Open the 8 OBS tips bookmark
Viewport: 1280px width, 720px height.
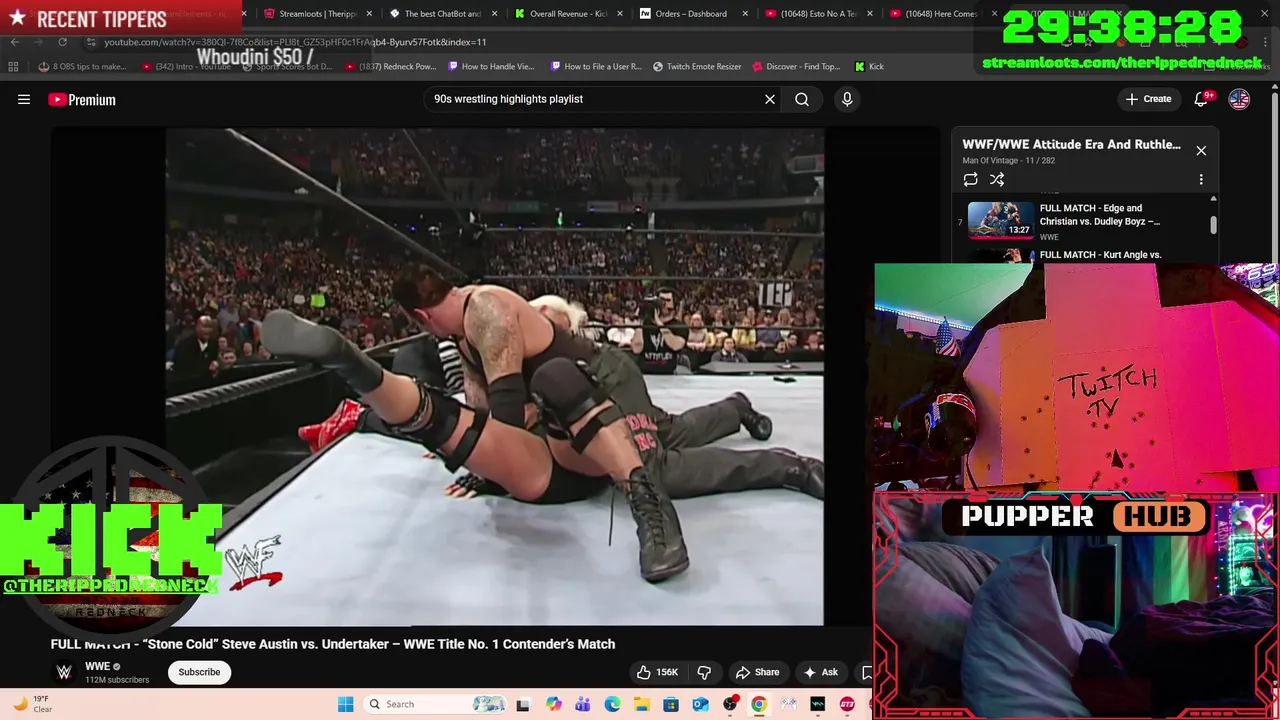[x=82, y=66]
